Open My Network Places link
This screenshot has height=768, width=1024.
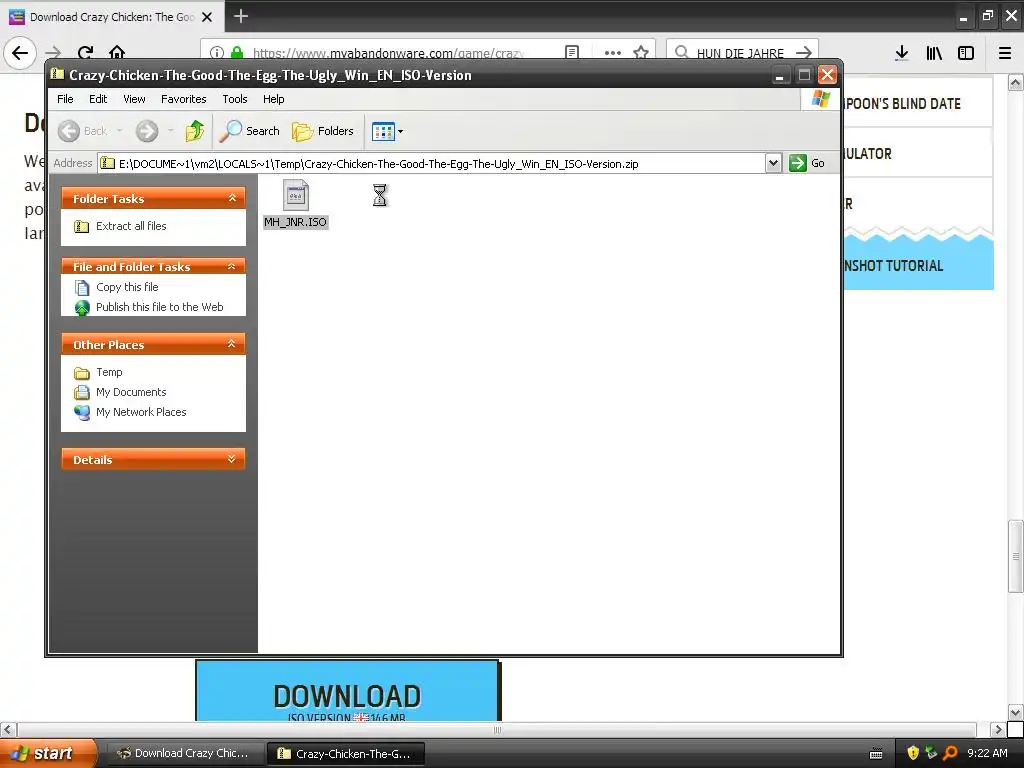[141, 412]
